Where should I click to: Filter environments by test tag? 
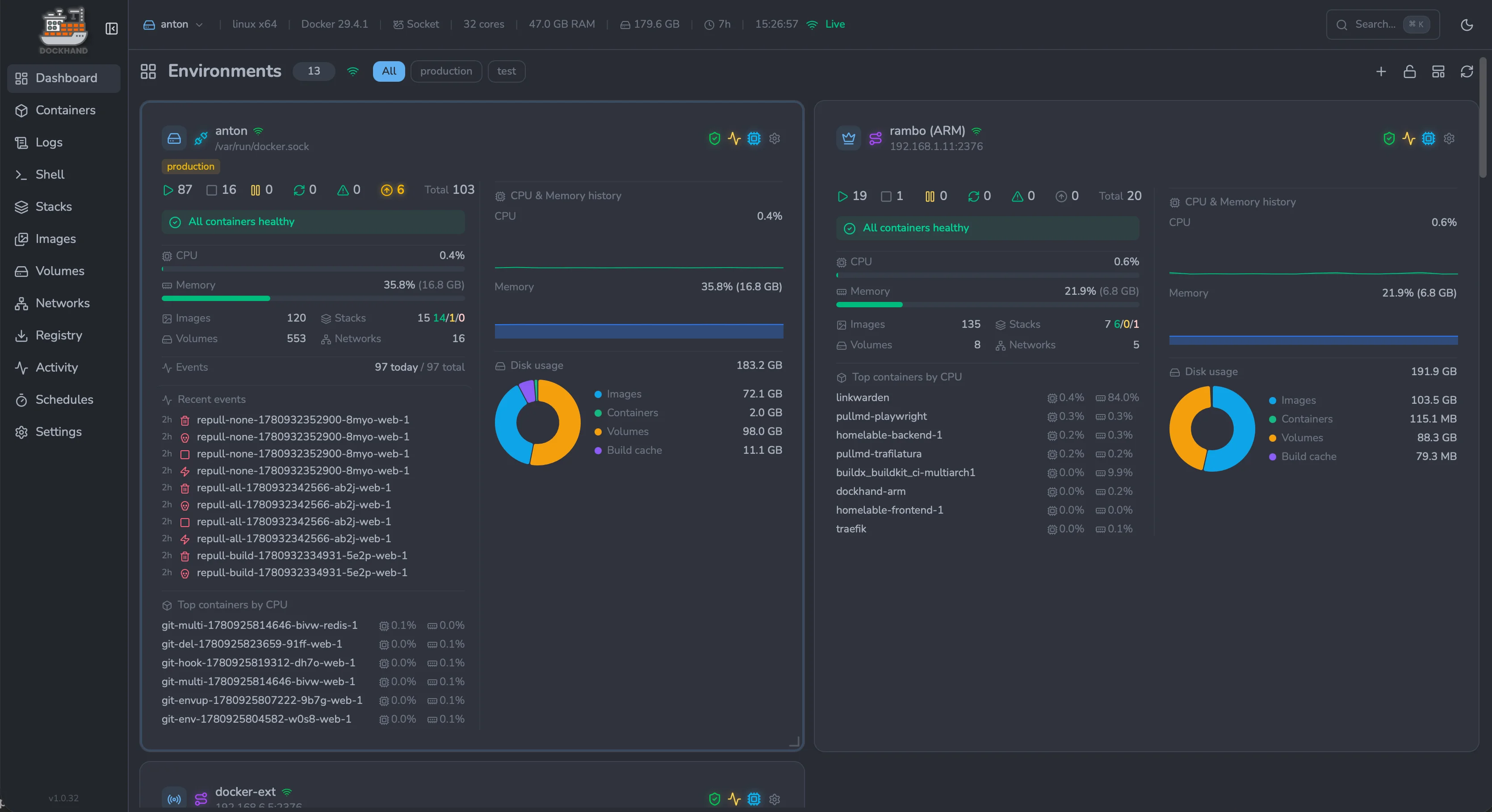506,71
